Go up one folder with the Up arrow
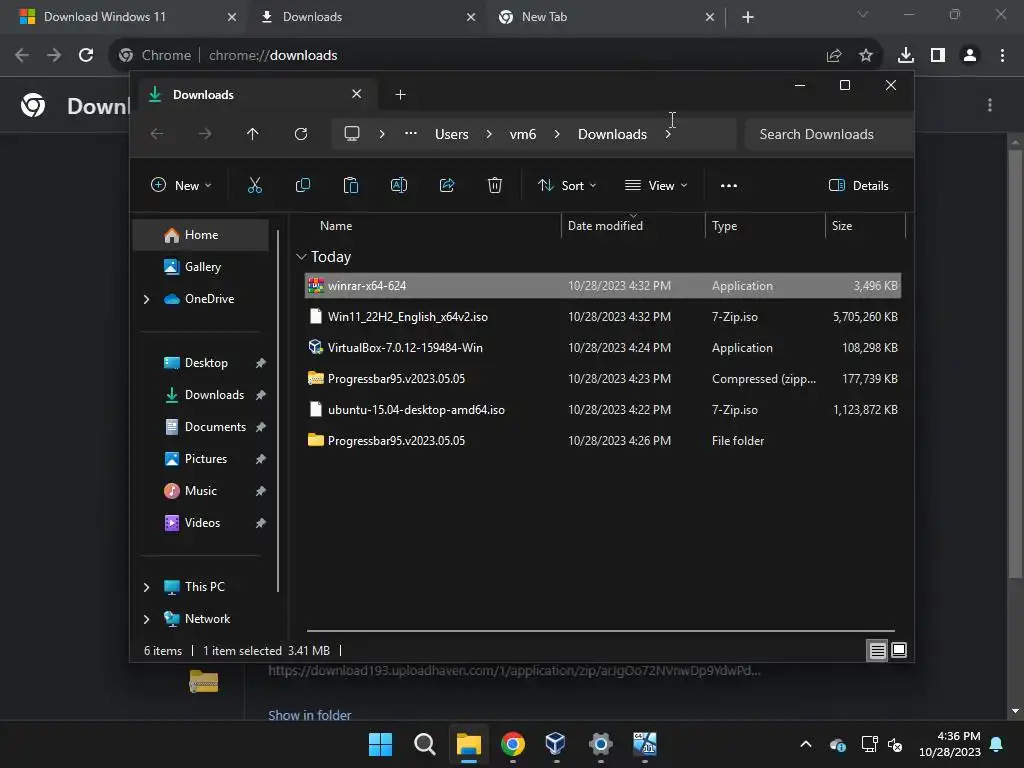Viewport: 1024px width, 768px height. [x=253, y=134]
